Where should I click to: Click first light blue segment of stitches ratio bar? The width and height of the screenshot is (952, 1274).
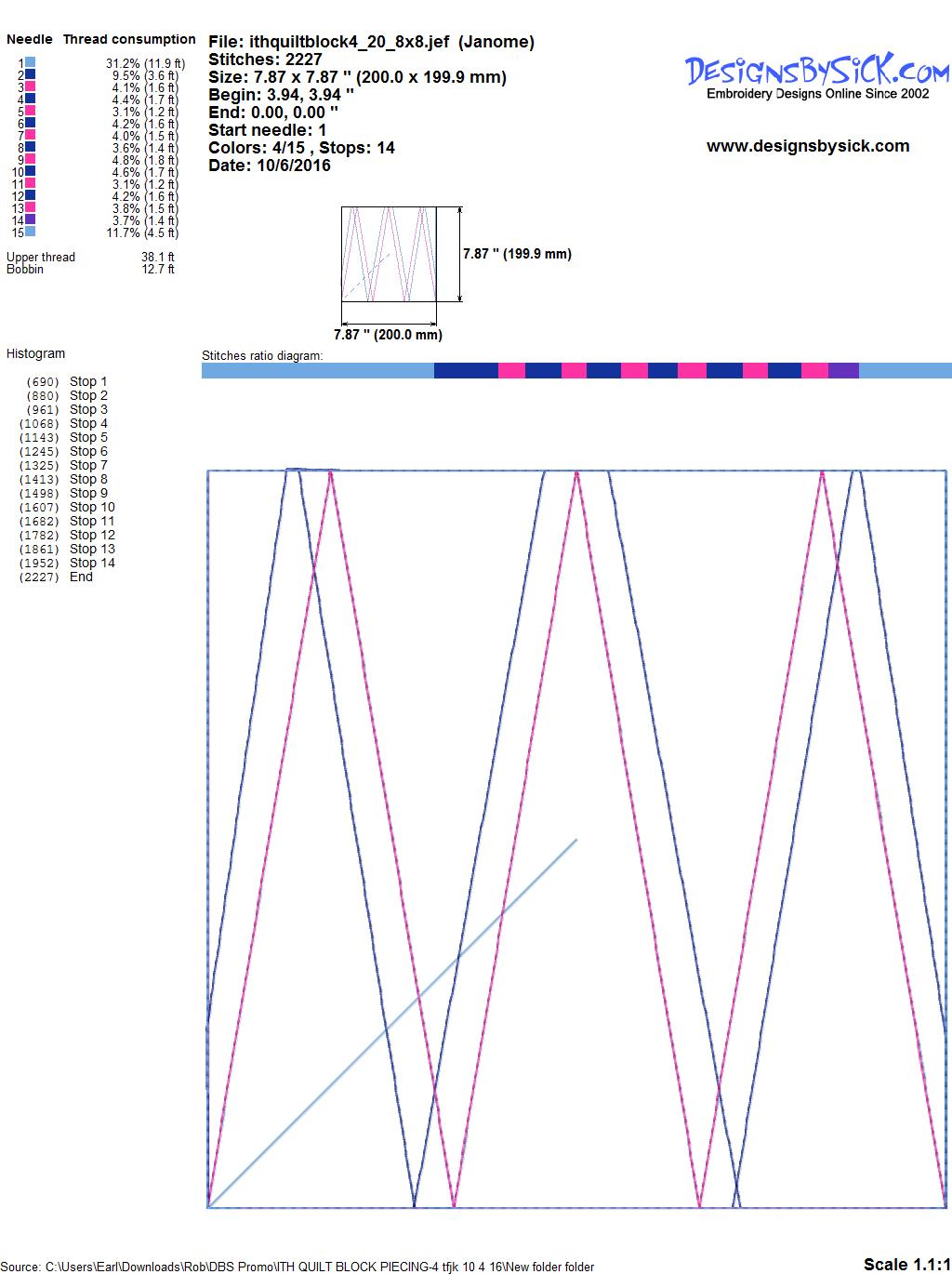tap(317, 371)
